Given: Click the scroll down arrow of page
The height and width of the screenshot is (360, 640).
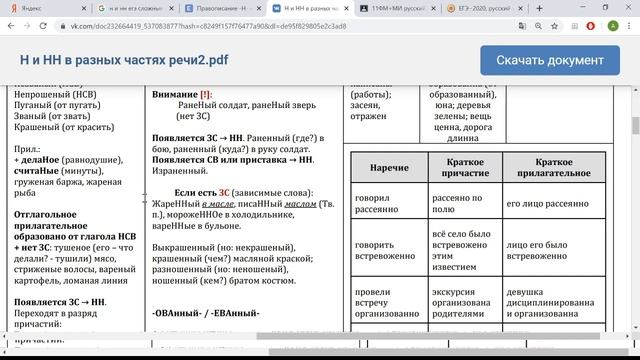Looking at the screenshot, I should (636, 327).
